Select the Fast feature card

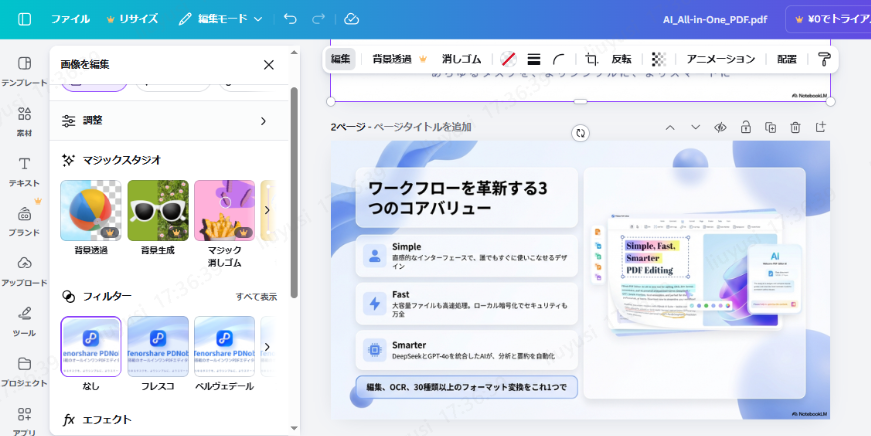point(467,304)
